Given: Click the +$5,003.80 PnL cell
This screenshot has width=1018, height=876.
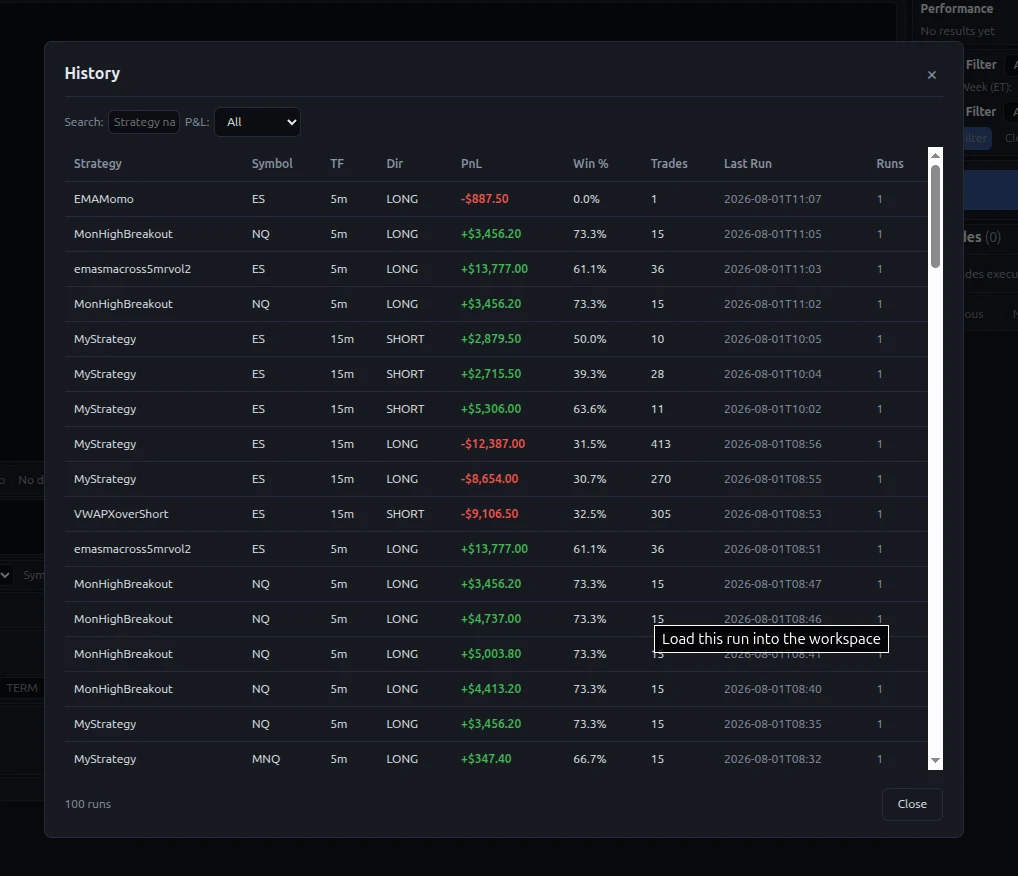Looking at the screenshot, I should pos(491,654).
